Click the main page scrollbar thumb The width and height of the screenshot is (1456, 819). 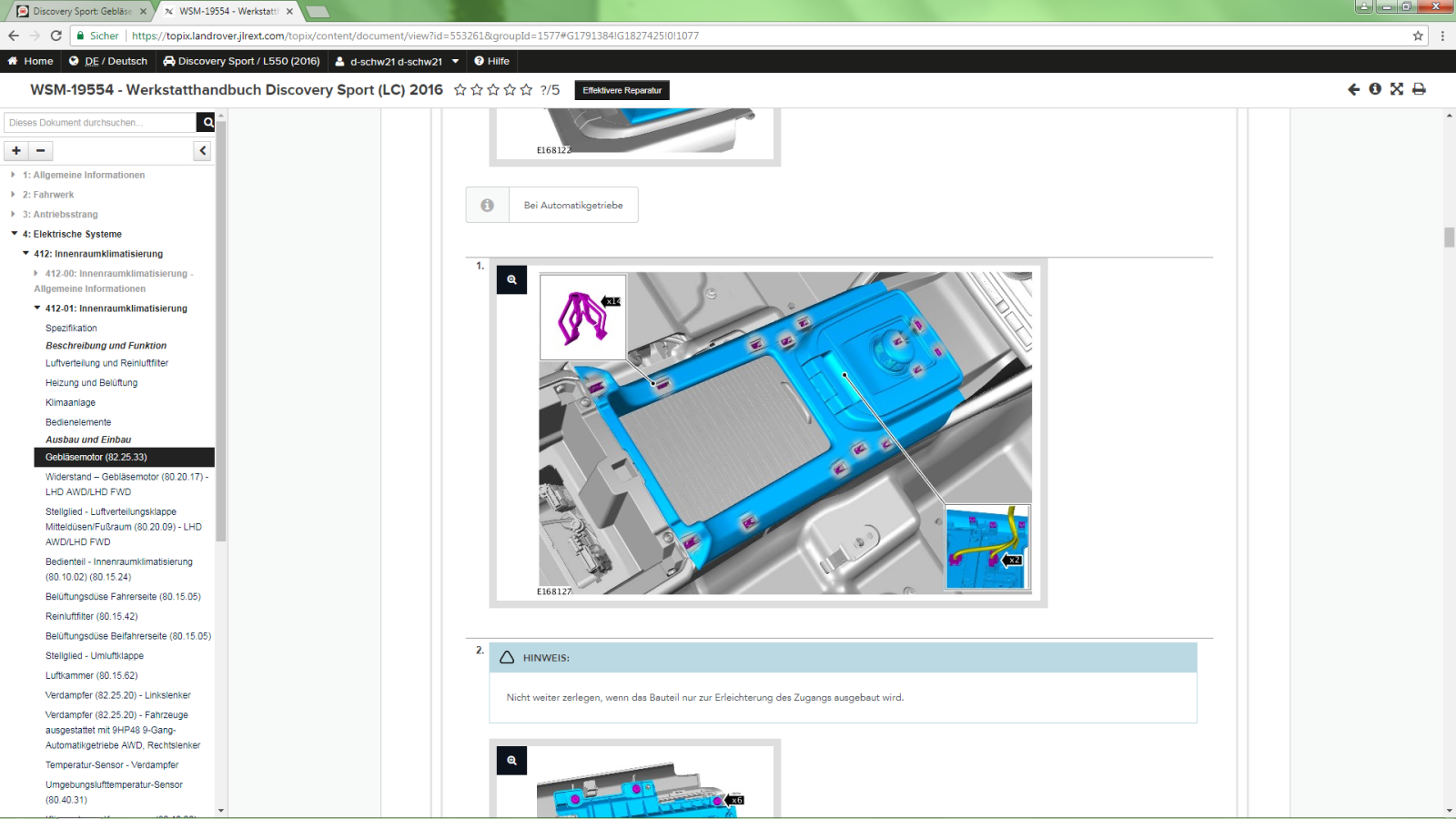[1449, 237]
